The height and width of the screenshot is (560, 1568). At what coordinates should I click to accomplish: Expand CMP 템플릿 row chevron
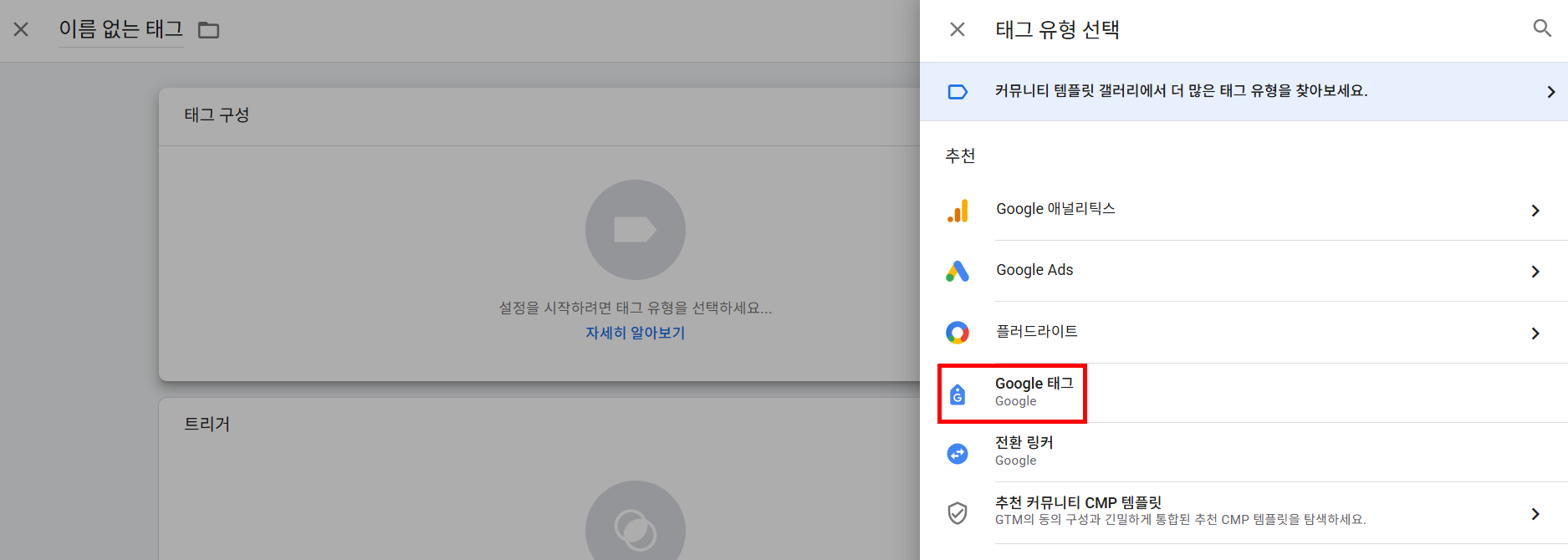tap(1535, 514)
